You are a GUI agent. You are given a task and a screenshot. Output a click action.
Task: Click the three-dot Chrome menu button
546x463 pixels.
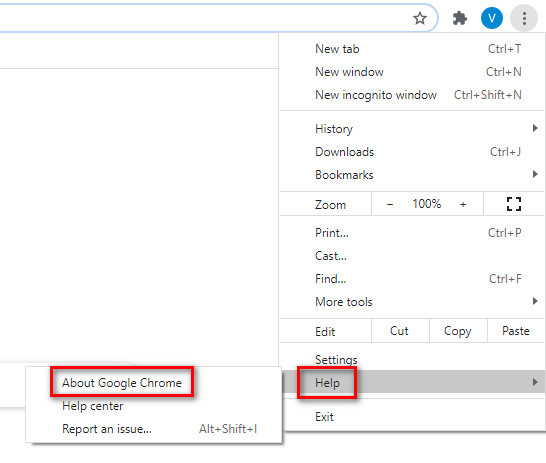(x=524, y=18)
